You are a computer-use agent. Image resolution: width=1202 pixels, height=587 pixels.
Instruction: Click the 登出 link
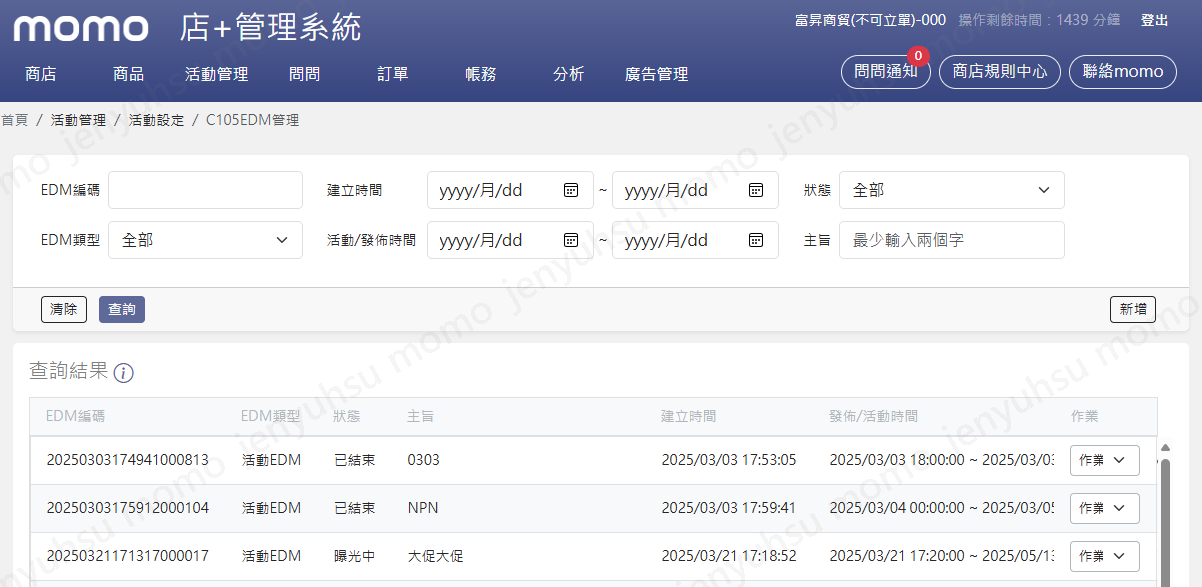(x=1154, y=20)
